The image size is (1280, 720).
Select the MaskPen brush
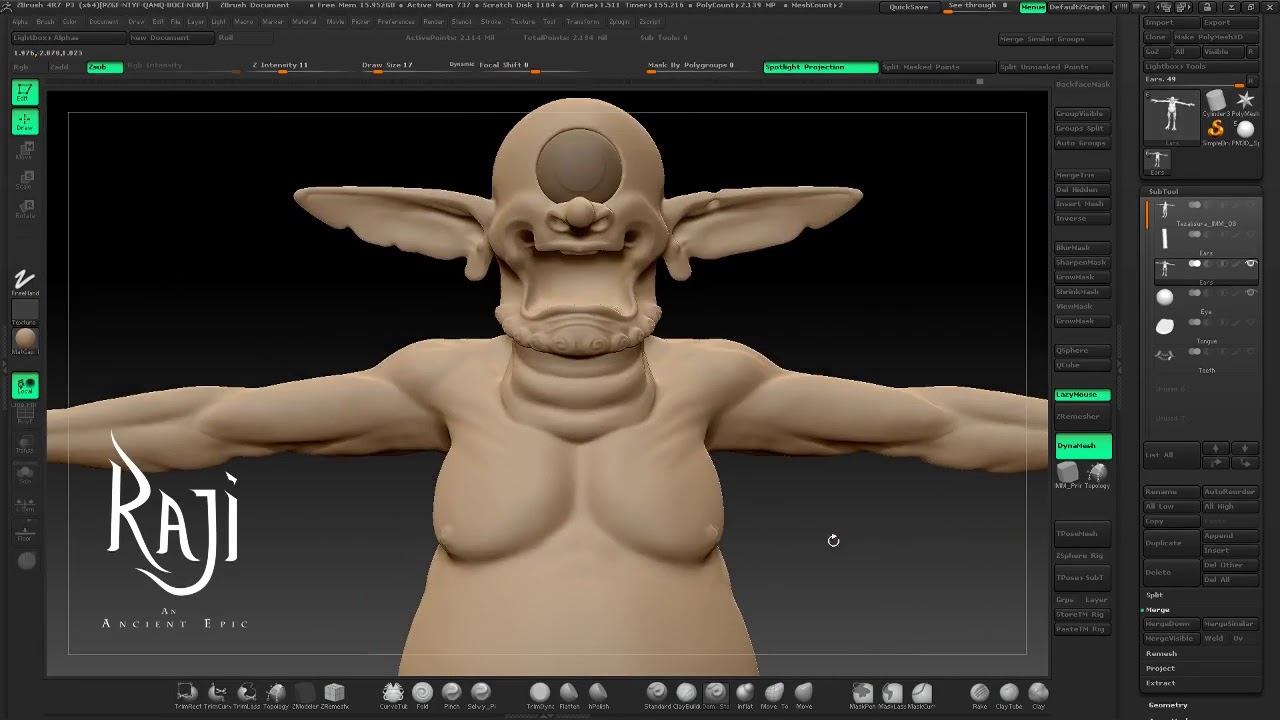click(862, 693)
